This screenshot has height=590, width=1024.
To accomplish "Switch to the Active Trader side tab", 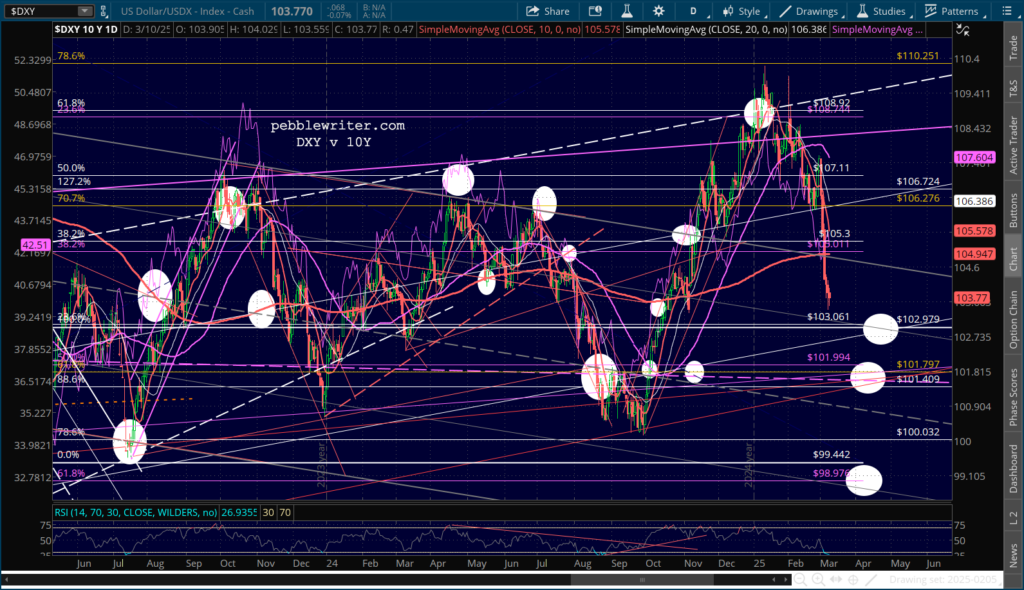I will click(x=1014, y=147).
